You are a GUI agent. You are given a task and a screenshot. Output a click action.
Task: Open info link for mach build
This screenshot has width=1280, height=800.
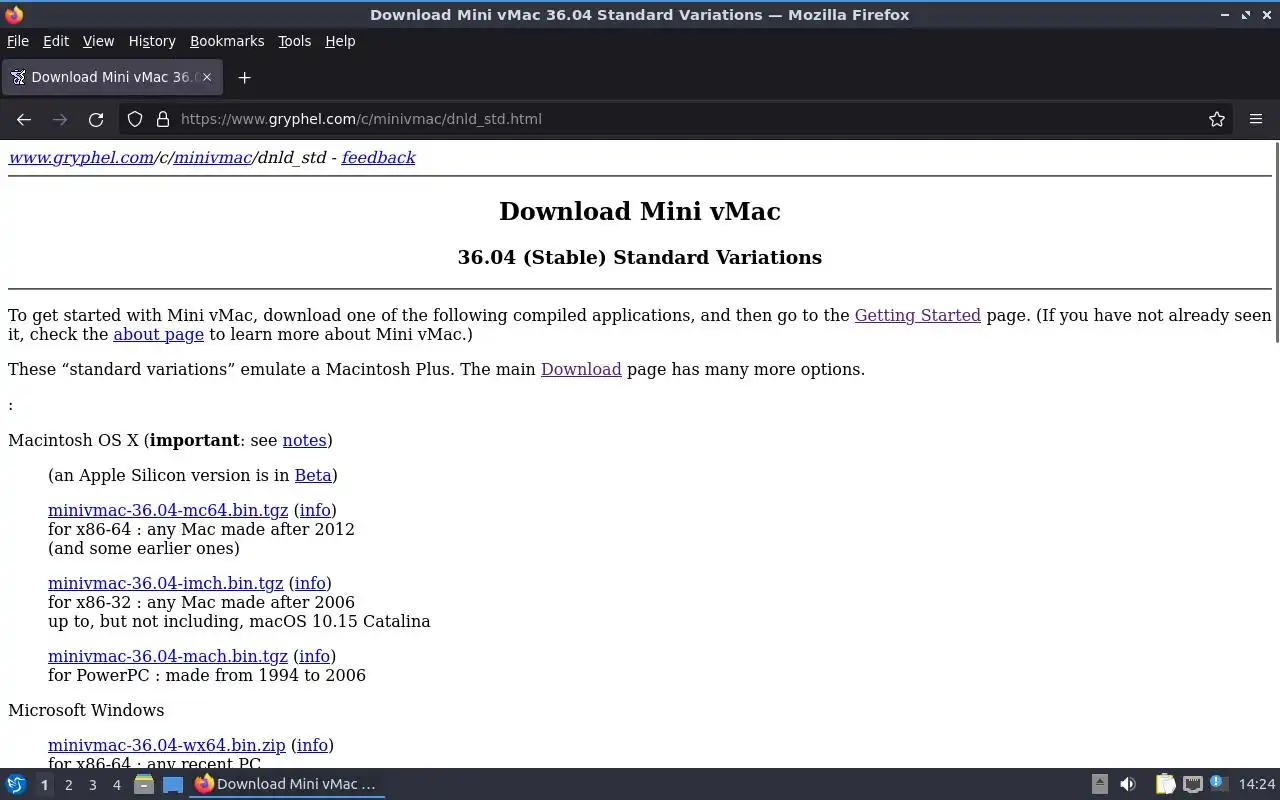pos(314,656)
